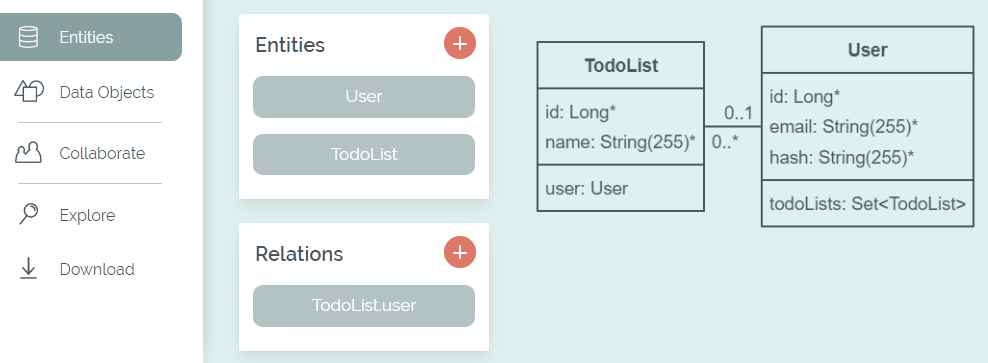
Task: Click the Explore magnifier icon
Action: [x=28, y=214]
